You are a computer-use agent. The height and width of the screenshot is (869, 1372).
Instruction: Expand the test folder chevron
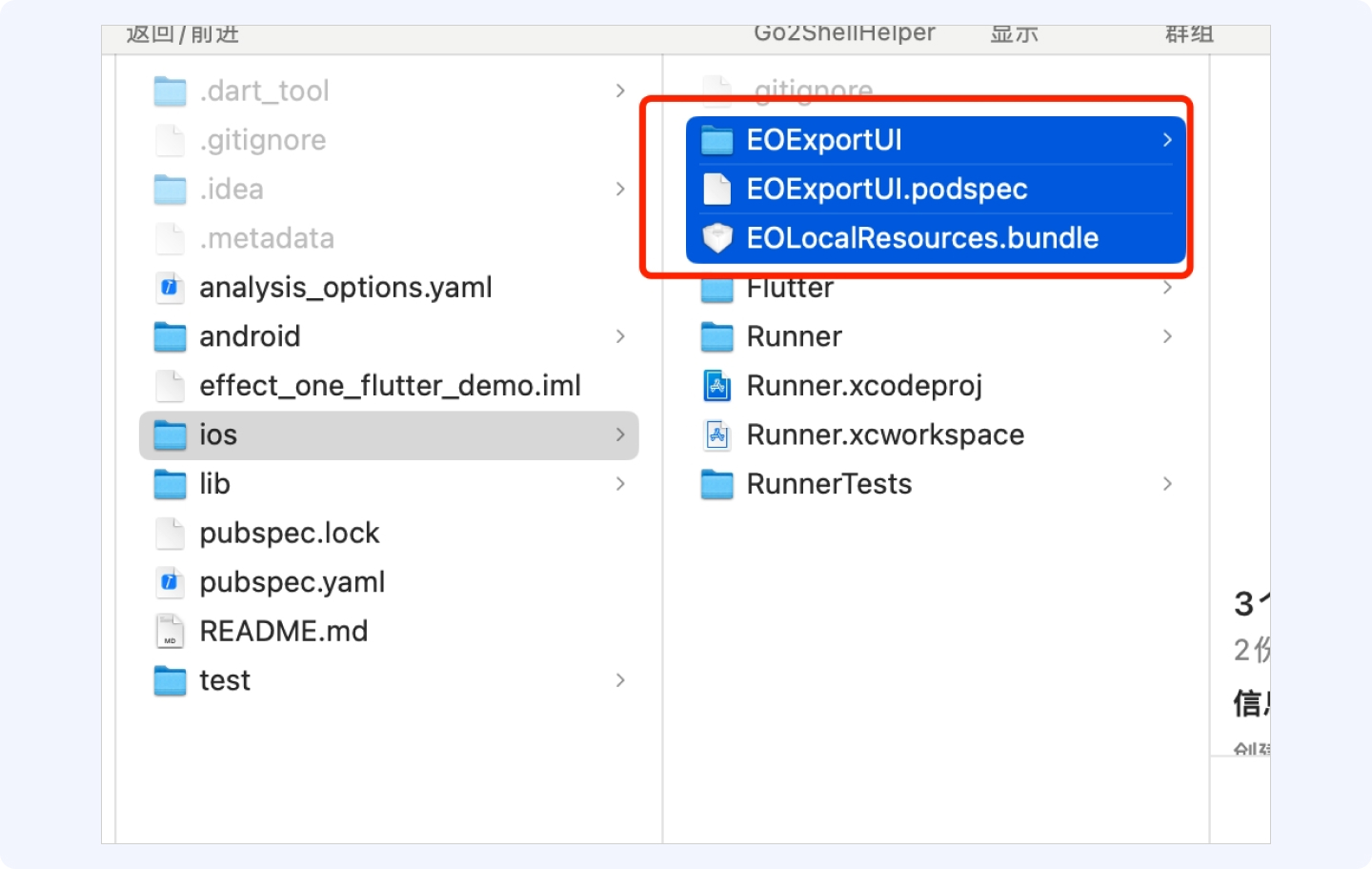tap(620, 680)
